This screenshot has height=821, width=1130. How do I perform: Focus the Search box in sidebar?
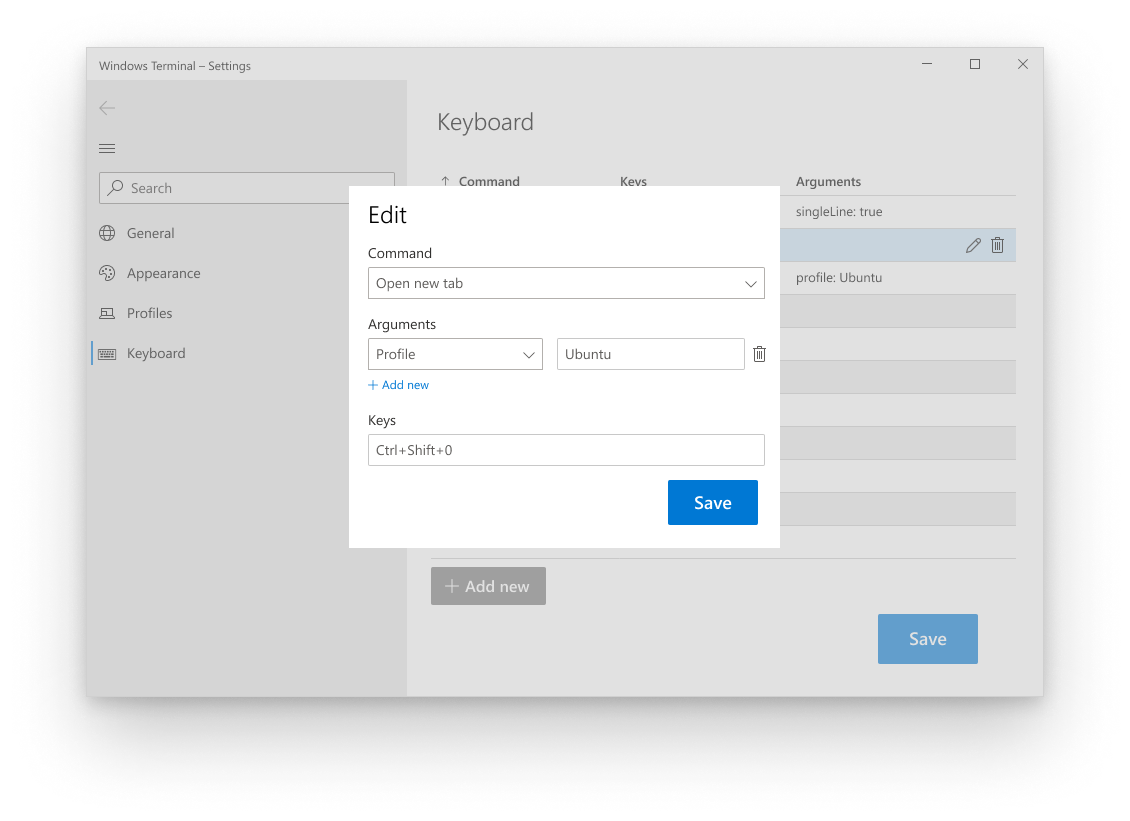pos(247,188)
